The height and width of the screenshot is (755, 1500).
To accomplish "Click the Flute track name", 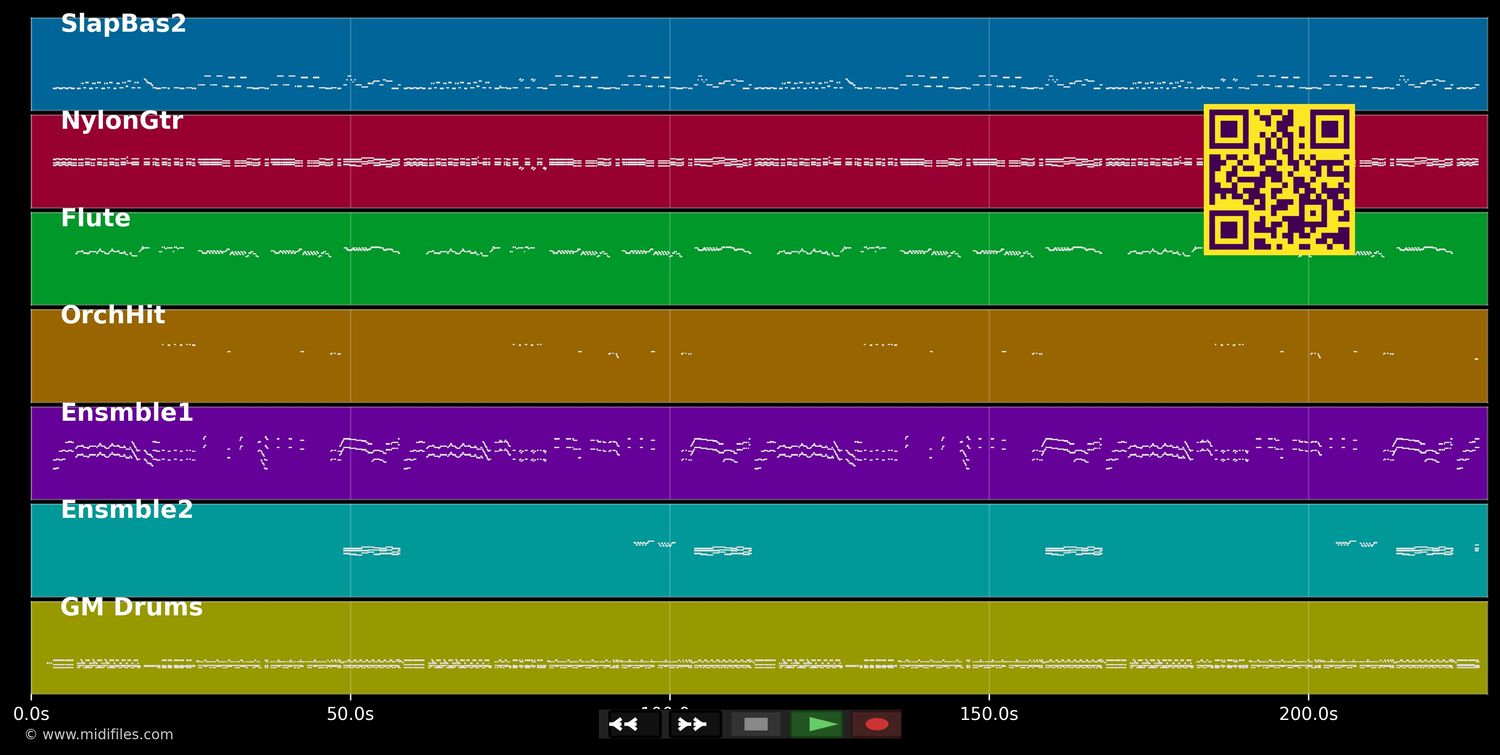I will tap(95, 218).
